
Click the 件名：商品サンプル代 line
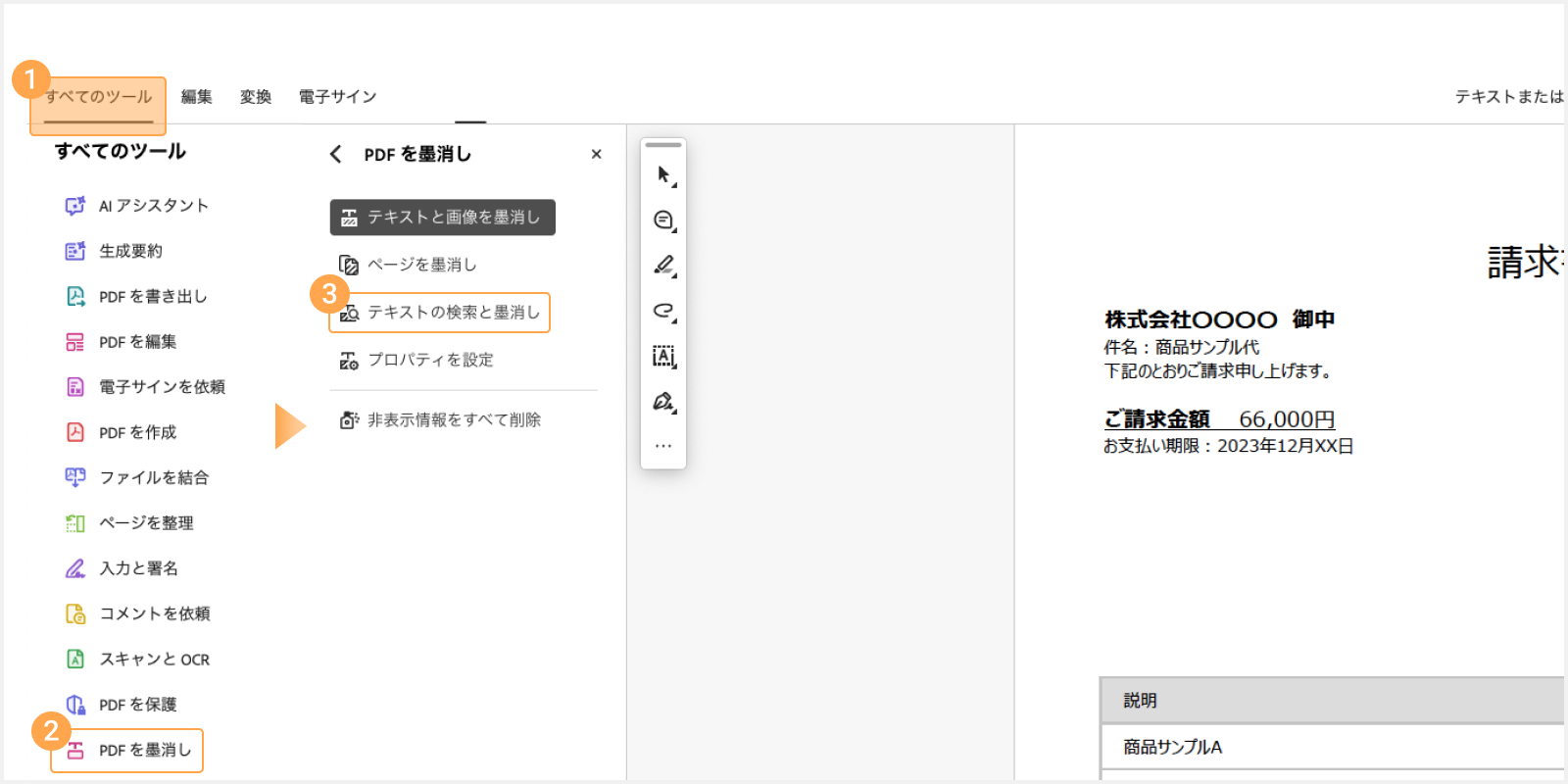[x=1182, y=347]
